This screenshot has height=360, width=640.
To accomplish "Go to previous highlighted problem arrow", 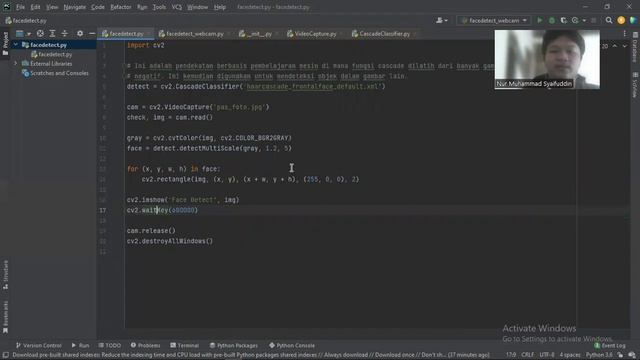I will (x=615, y=46).
